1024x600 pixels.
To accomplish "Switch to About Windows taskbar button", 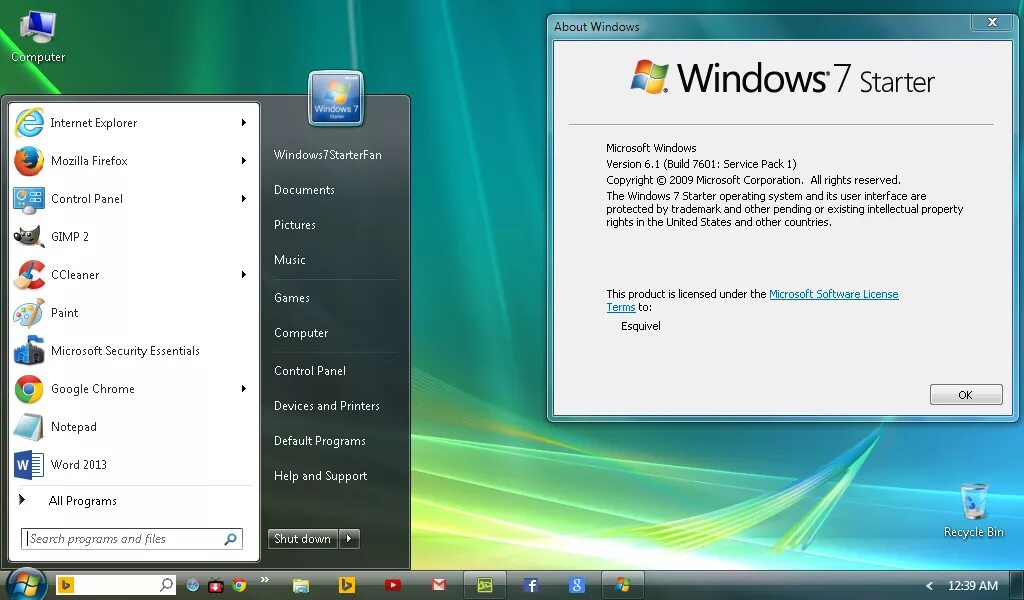I will 623,586.
